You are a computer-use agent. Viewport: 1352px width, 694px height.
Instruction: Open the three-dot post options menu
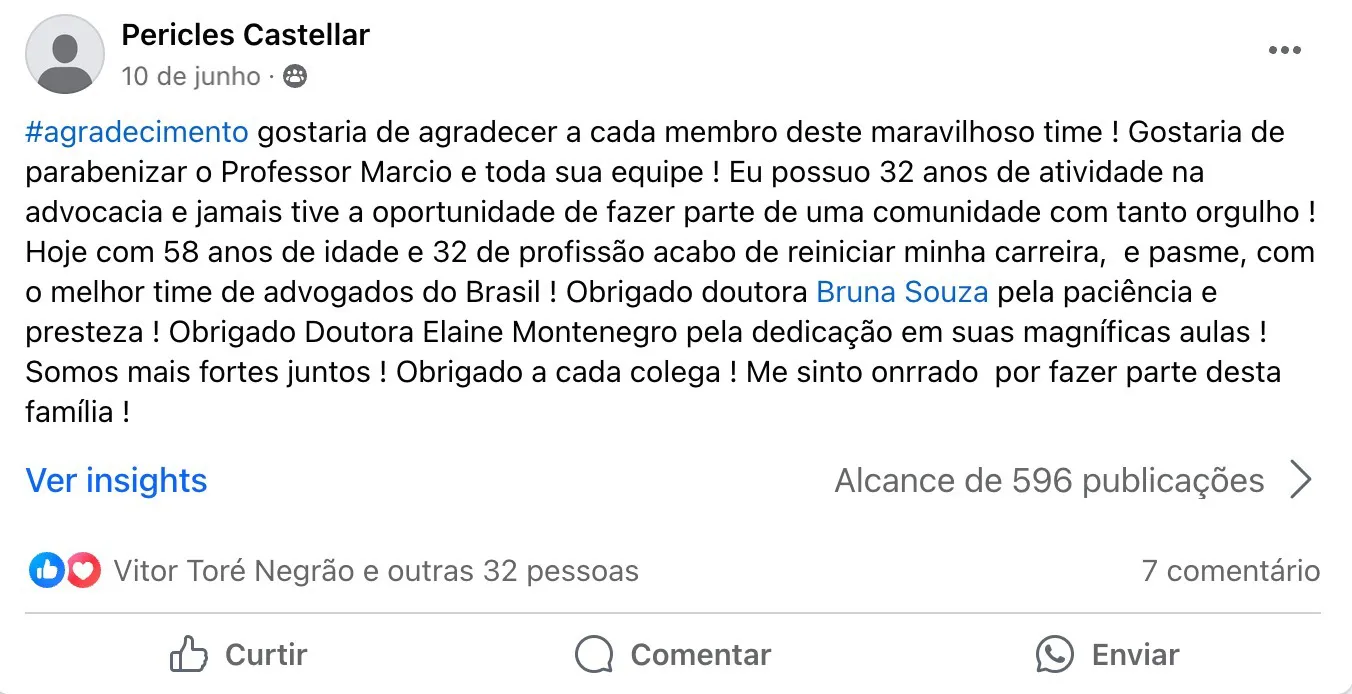1284,51
